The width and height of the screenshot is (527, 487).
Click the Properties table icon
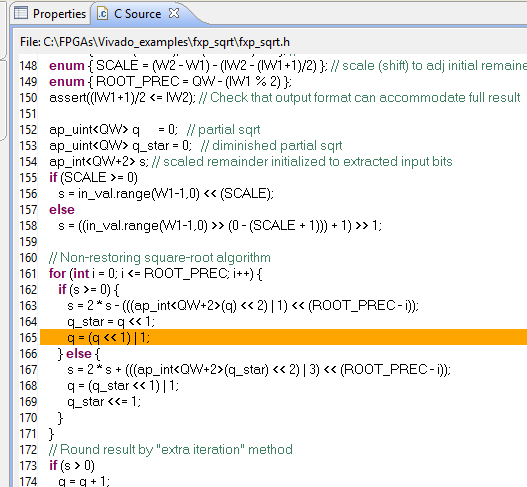click(21, 13)
